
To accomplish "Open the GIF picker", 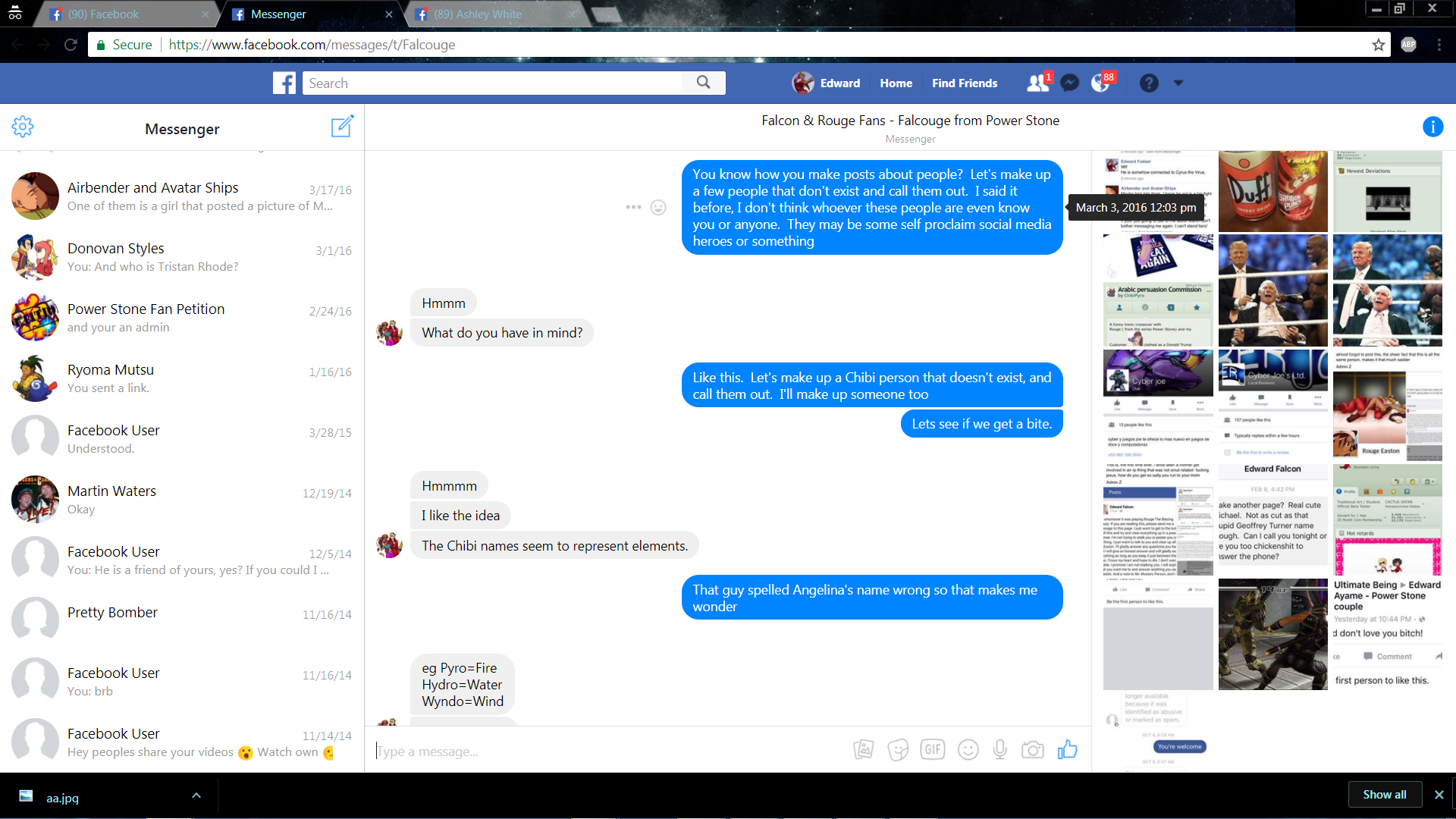I will tap(933, 750).
